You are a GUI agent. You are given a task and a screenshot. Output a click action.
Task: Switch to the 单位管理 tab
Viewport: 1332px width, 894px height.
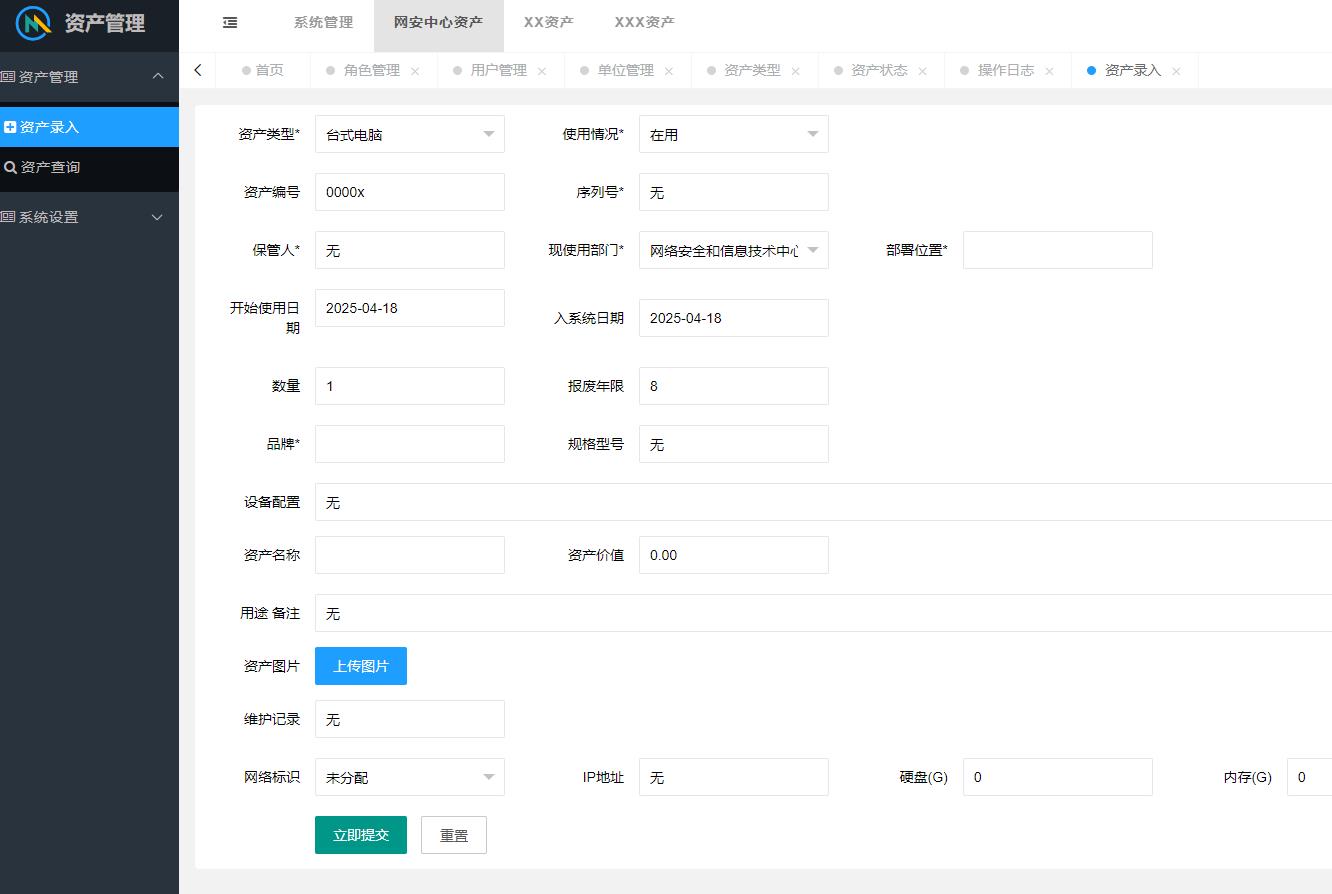(626, 70)
